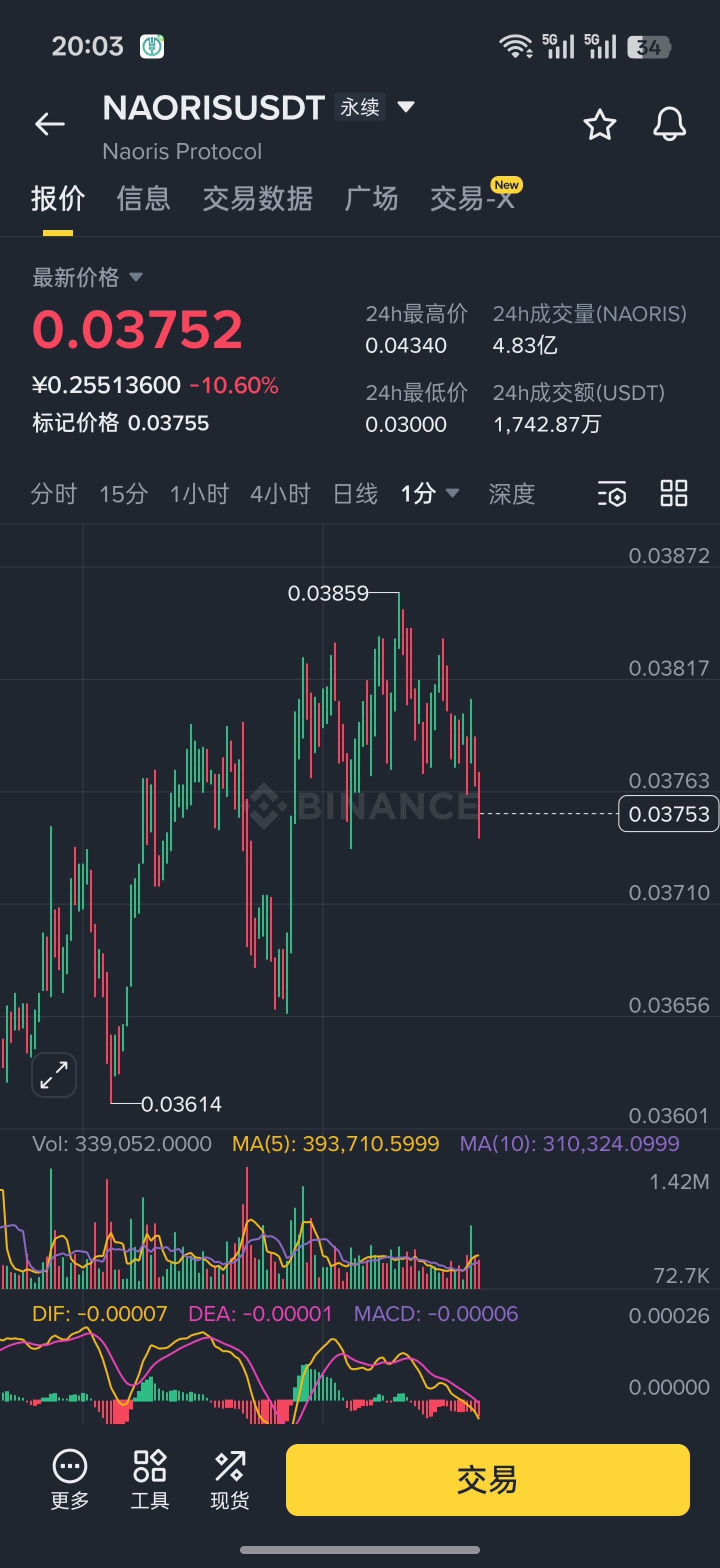Open the 最新价格 price type dropdown
The height and width of the screenshot is (1568, 720).
87,277
